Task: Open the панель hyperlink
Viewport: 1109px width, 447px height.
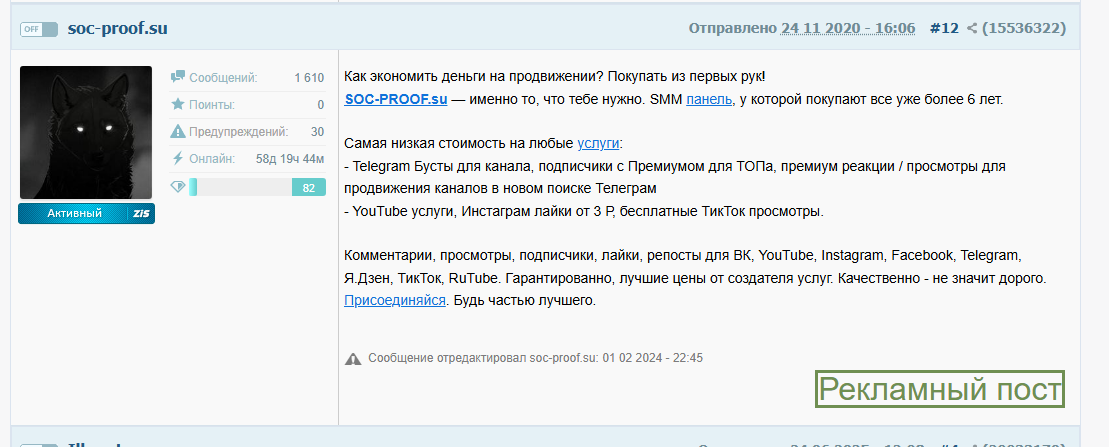Action: pyautogui.click(x=709, y=100)
